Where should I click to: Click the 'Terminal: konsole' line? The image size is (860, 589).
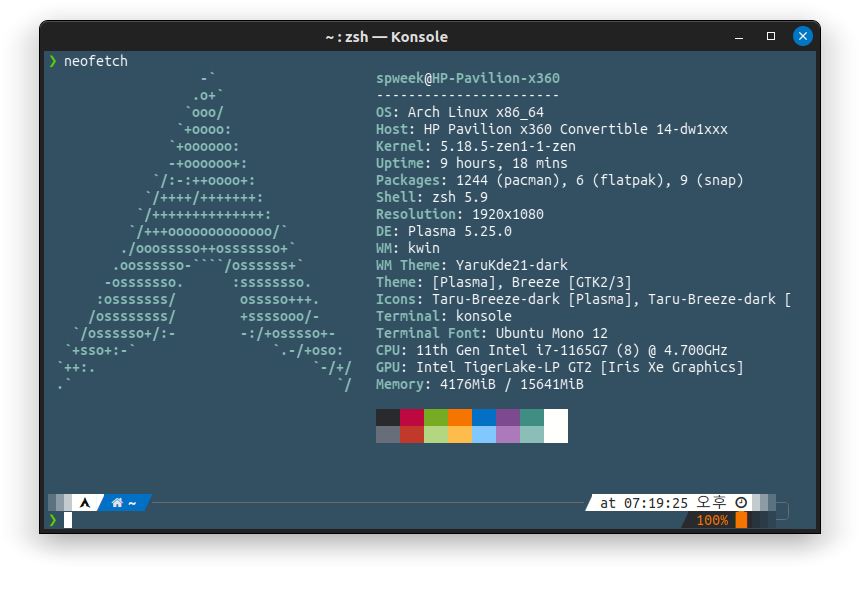444,316
